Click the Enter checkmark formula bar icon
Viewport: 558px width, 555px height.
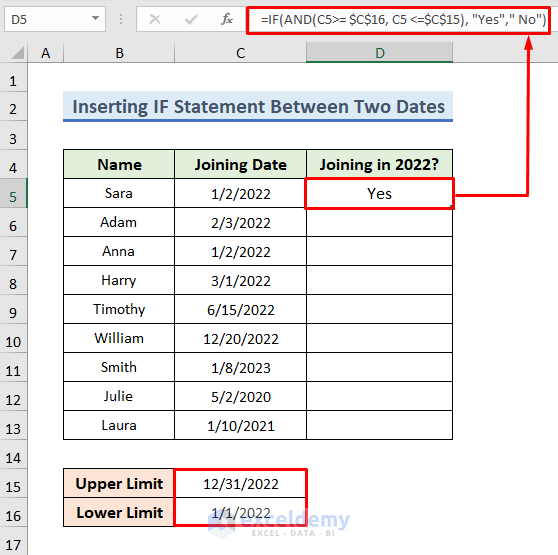pyautogui.click(x=191, y=19)
